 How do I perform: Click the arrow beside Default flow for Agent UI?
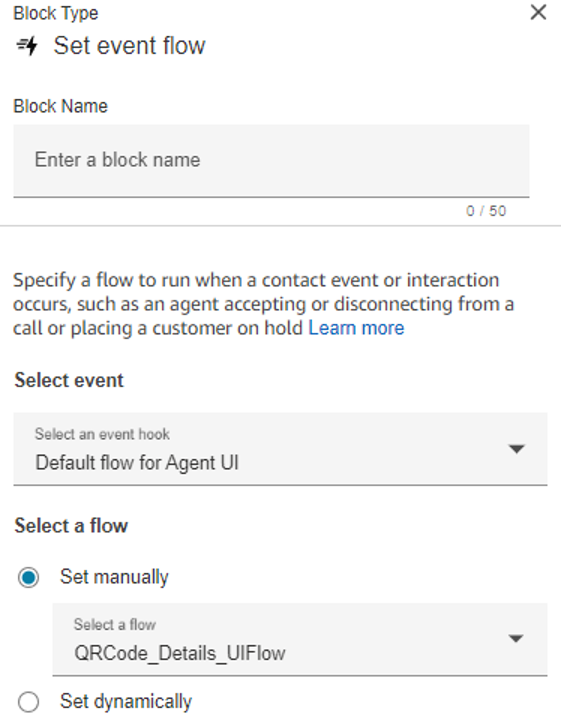tap(517, 449)
